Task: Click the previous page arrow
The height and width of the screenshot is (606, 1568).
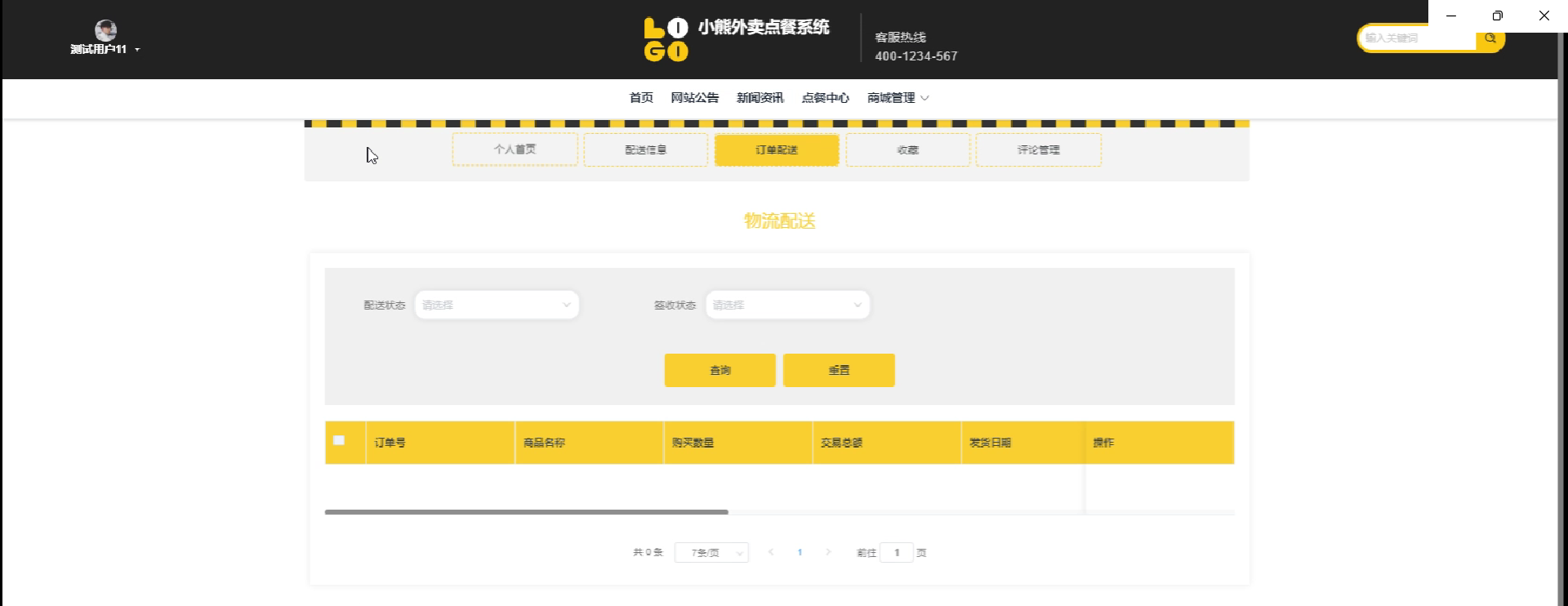Action: [x=771, y=553]
